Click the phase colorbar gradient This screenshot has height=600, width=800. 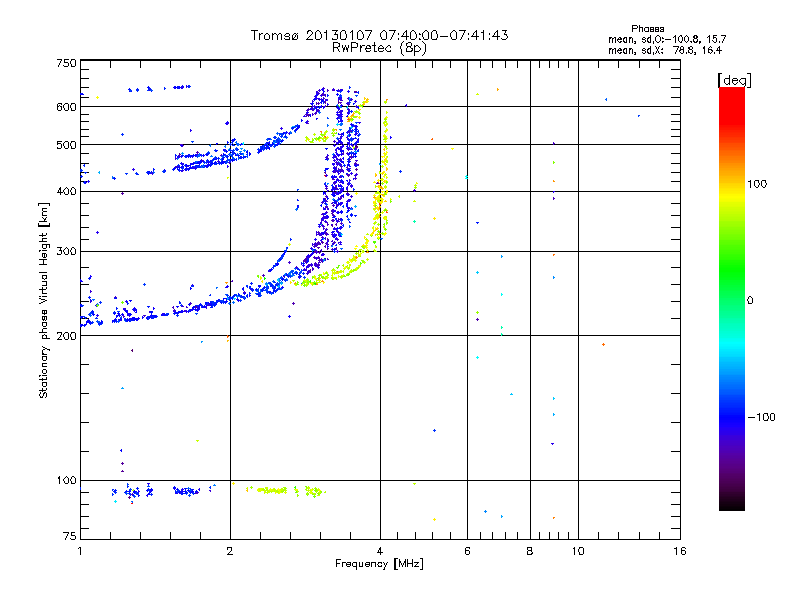[x=732, y=299]
